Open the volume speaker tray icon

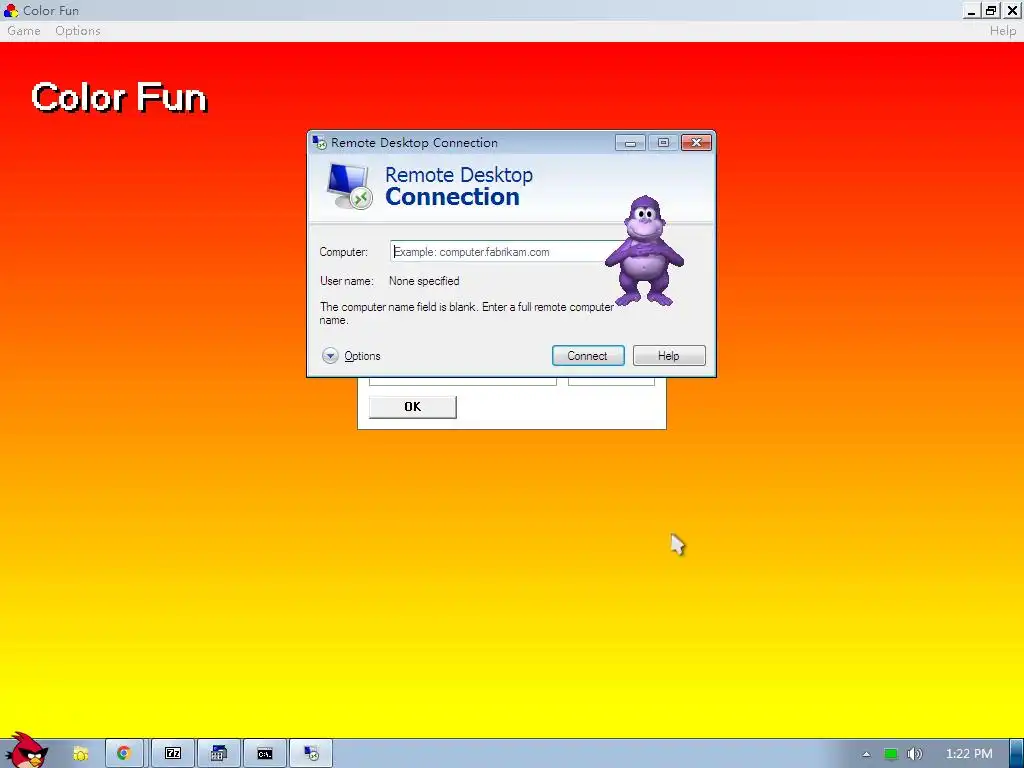tap(914, 754)
